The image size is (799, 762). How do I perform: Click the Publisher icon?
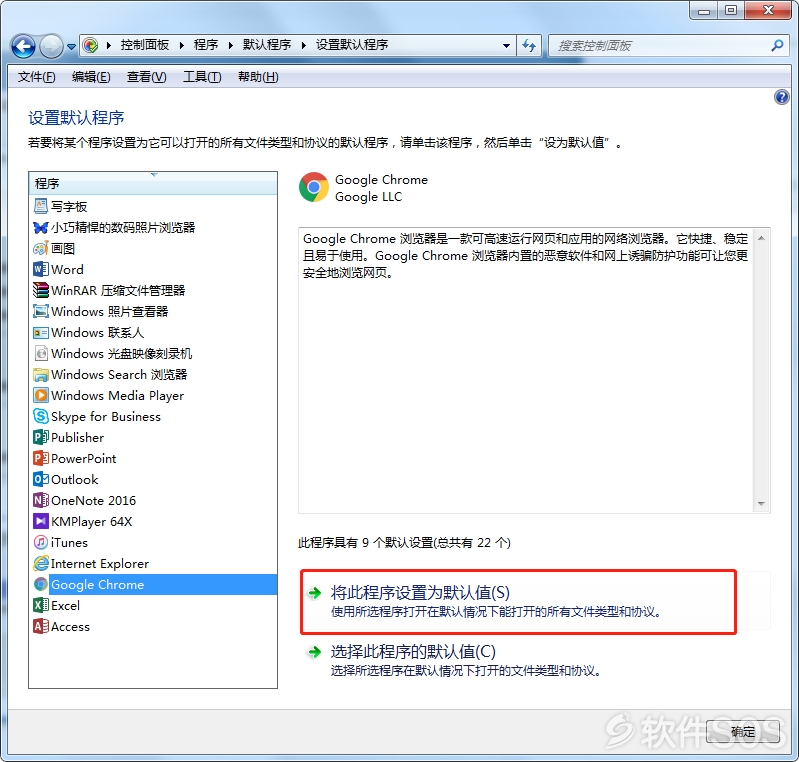[x=41, y=437]
